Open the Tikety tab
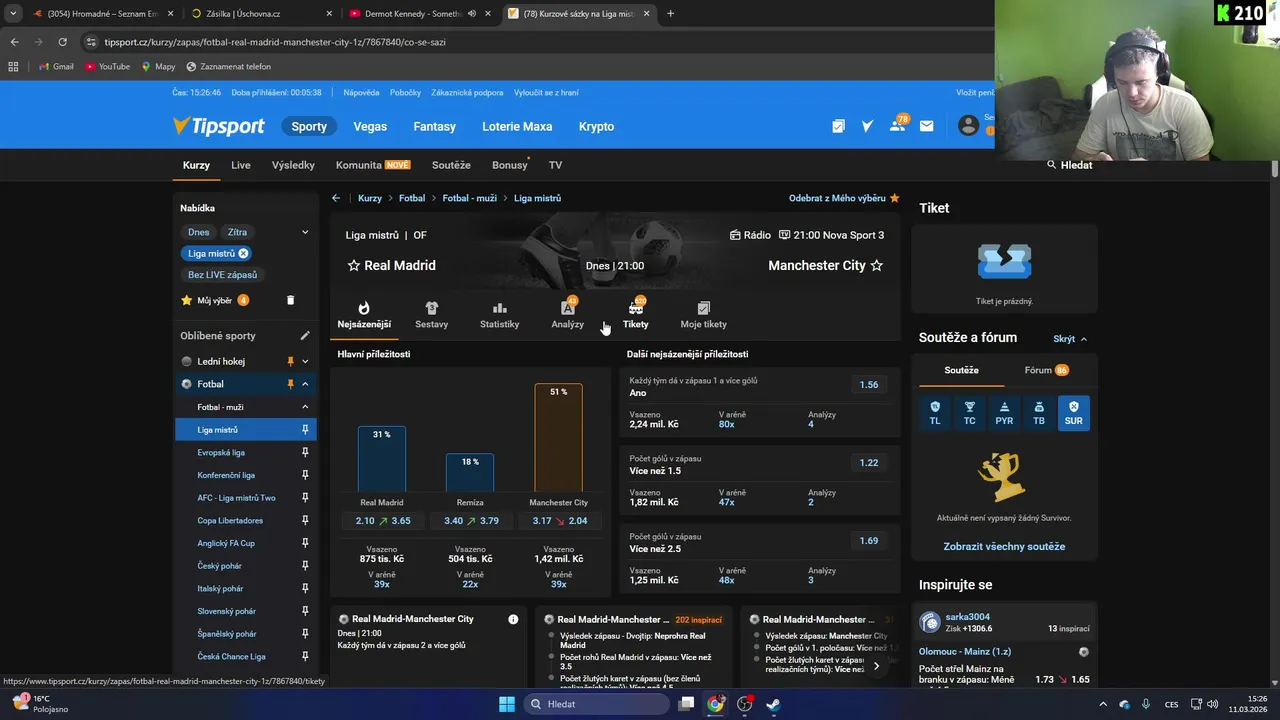This screenshot has width=1280, height=720. [x=635, y=314]
